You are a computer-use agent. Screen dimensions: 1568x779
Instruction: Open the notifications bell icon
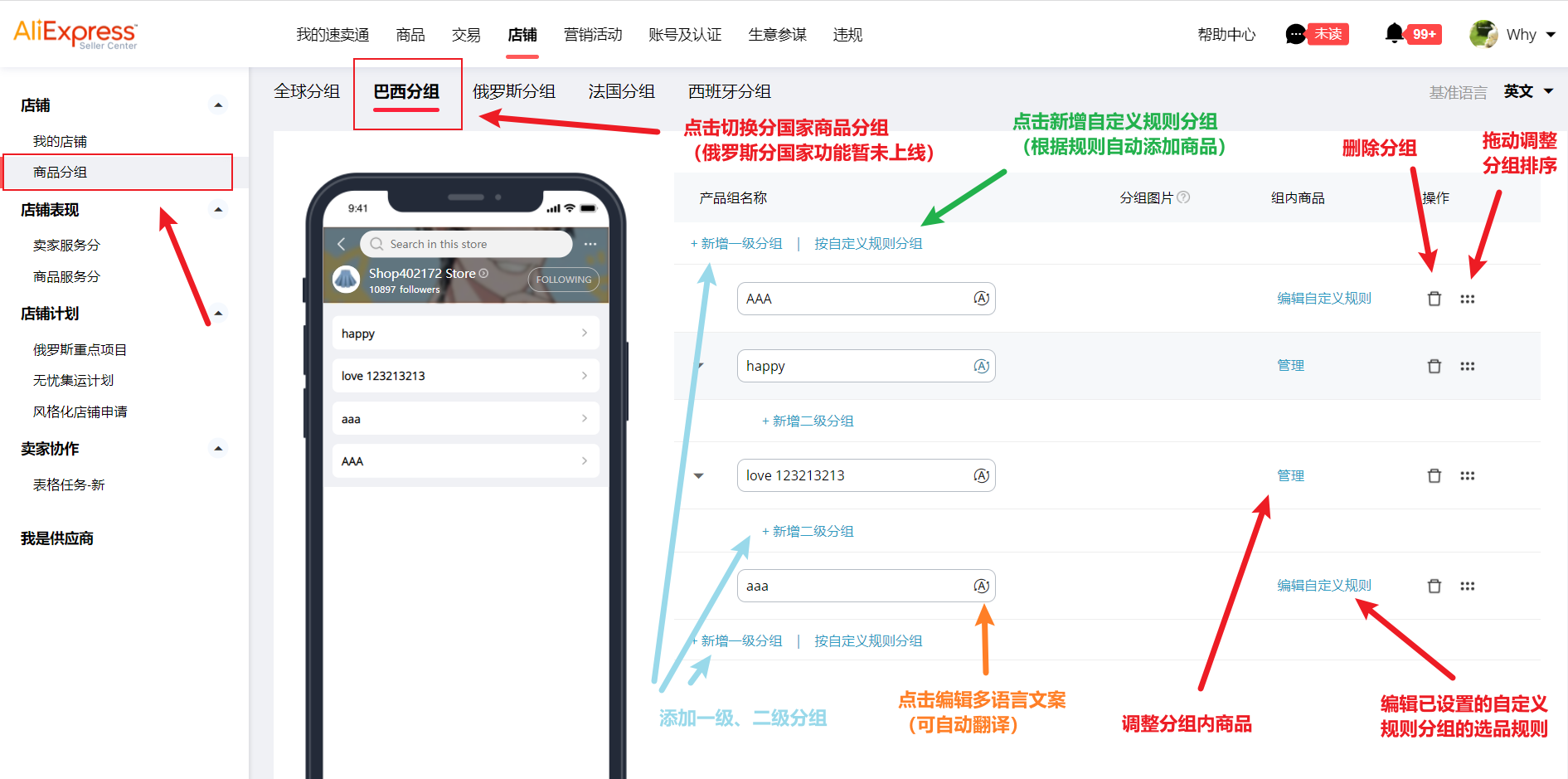pos(1395,33)
